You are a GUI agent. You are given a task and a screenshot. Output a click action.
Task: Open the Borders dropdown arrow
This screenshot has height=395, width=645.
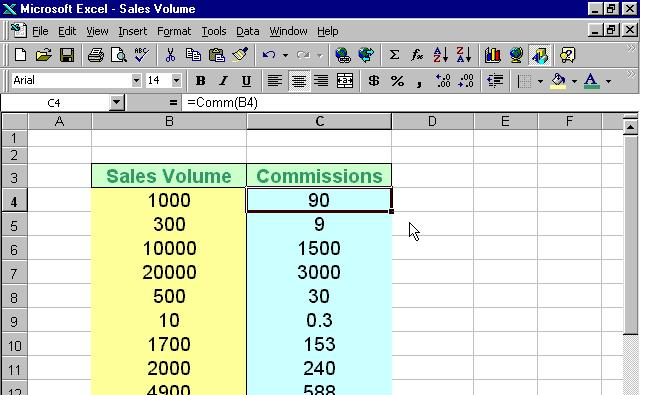(x=540, y=81)
